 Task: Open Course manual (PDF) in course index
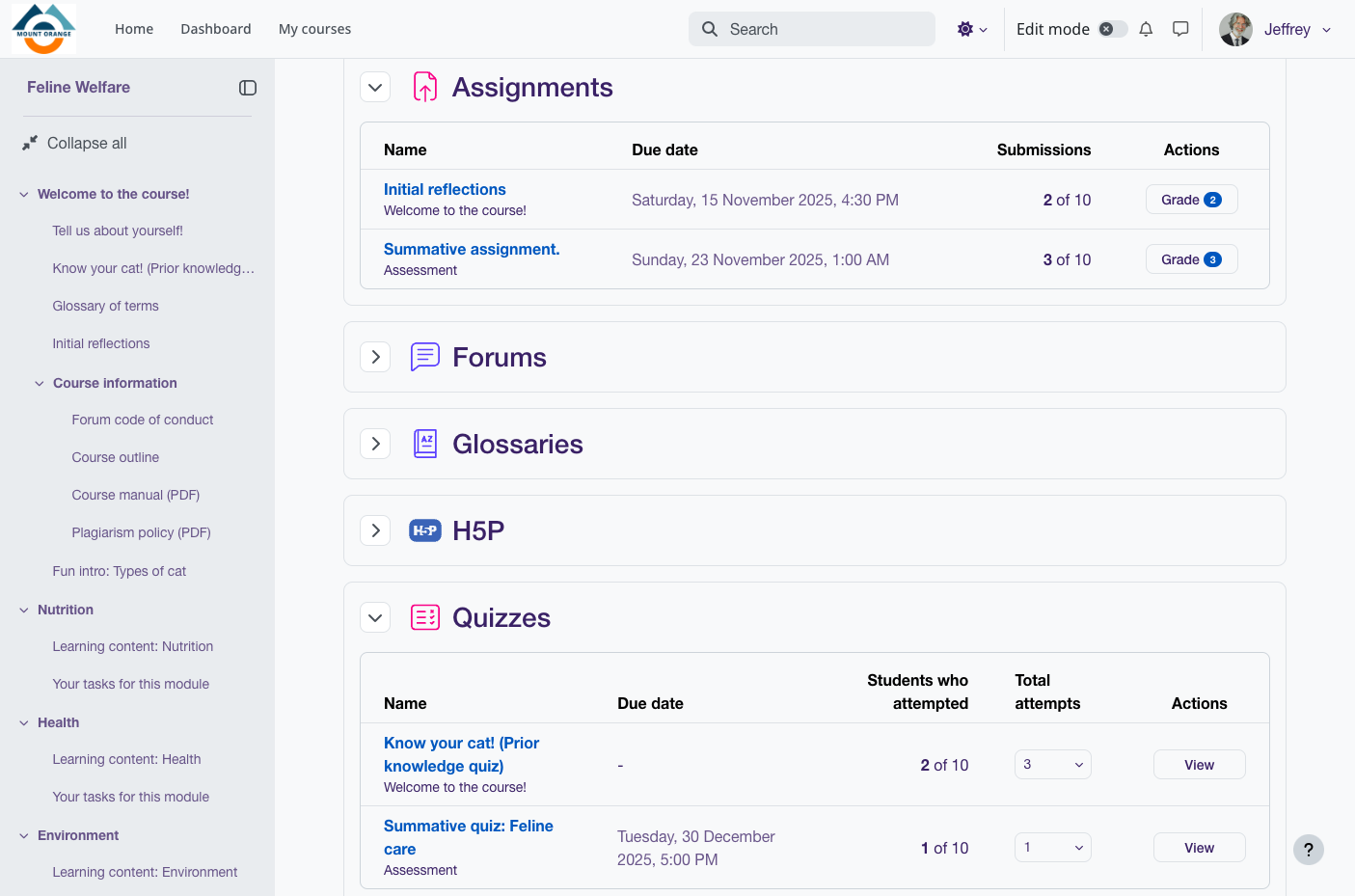click(x=136, y=495)
